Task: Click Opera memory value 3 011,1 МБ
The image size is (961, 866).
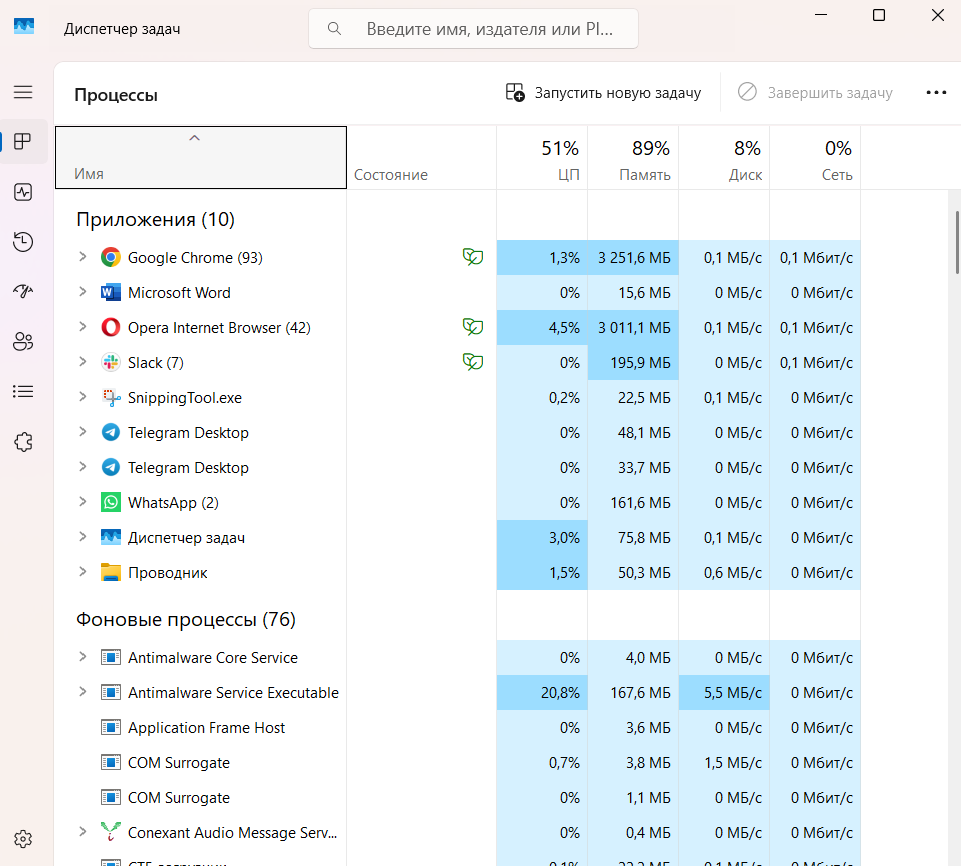Action: 634,328
